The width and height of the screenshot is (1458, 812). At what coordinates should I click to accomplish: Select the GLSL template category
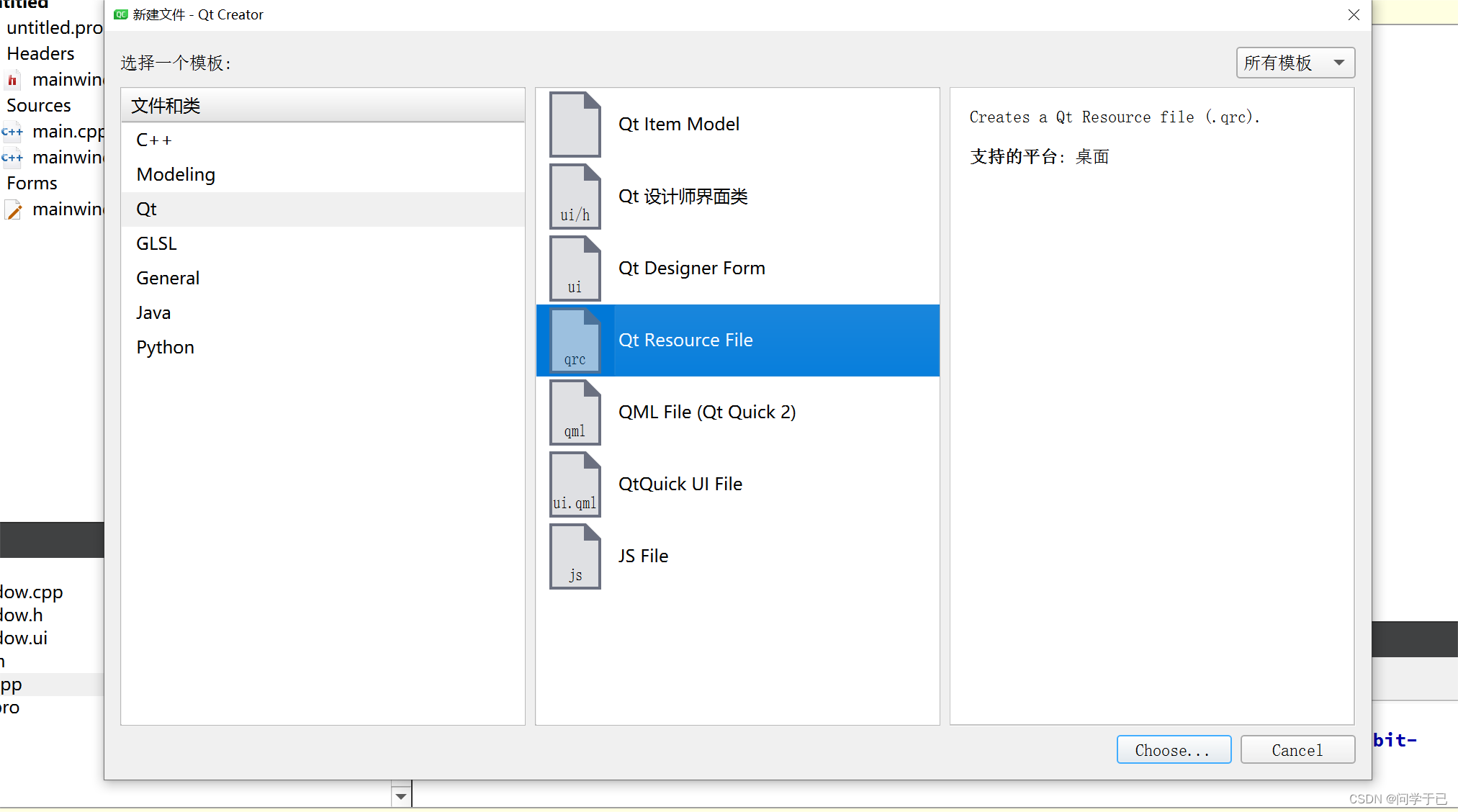coord(156,243)
